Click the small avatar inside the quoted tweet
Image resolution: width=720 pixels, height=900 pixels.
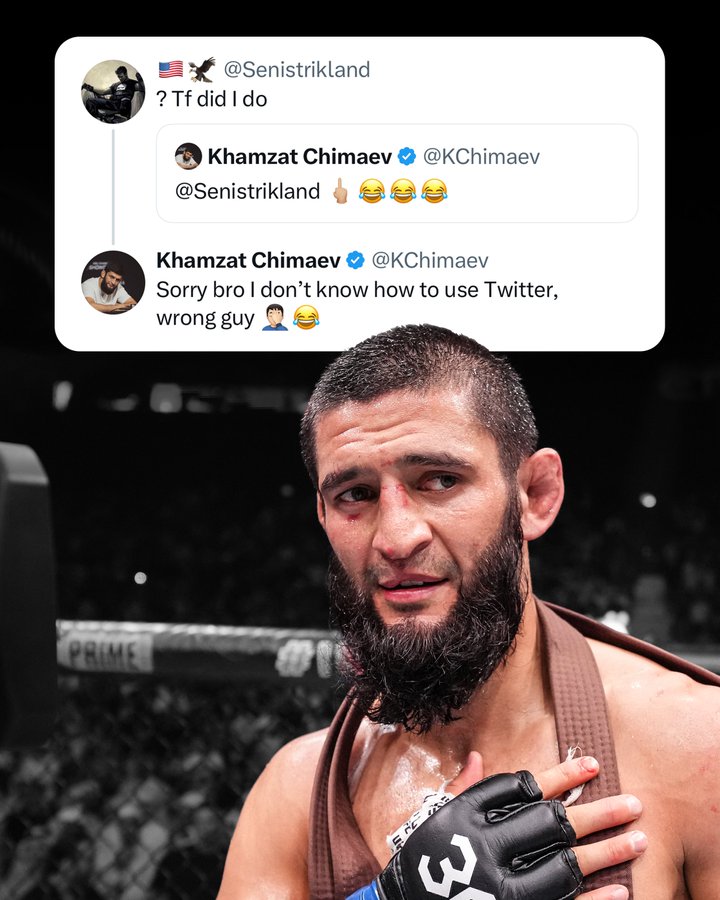point(188,156)
